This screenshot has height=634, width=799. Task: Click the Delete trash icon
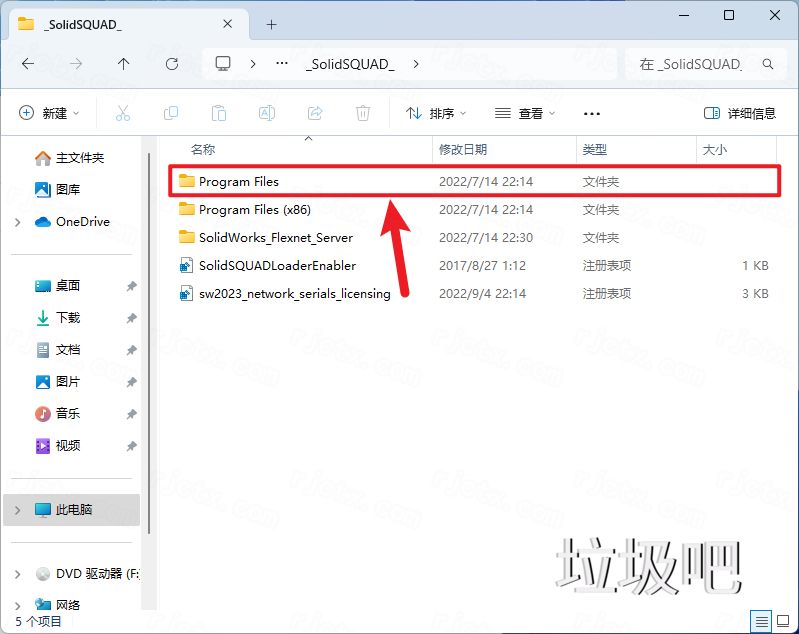coord(363,113)
